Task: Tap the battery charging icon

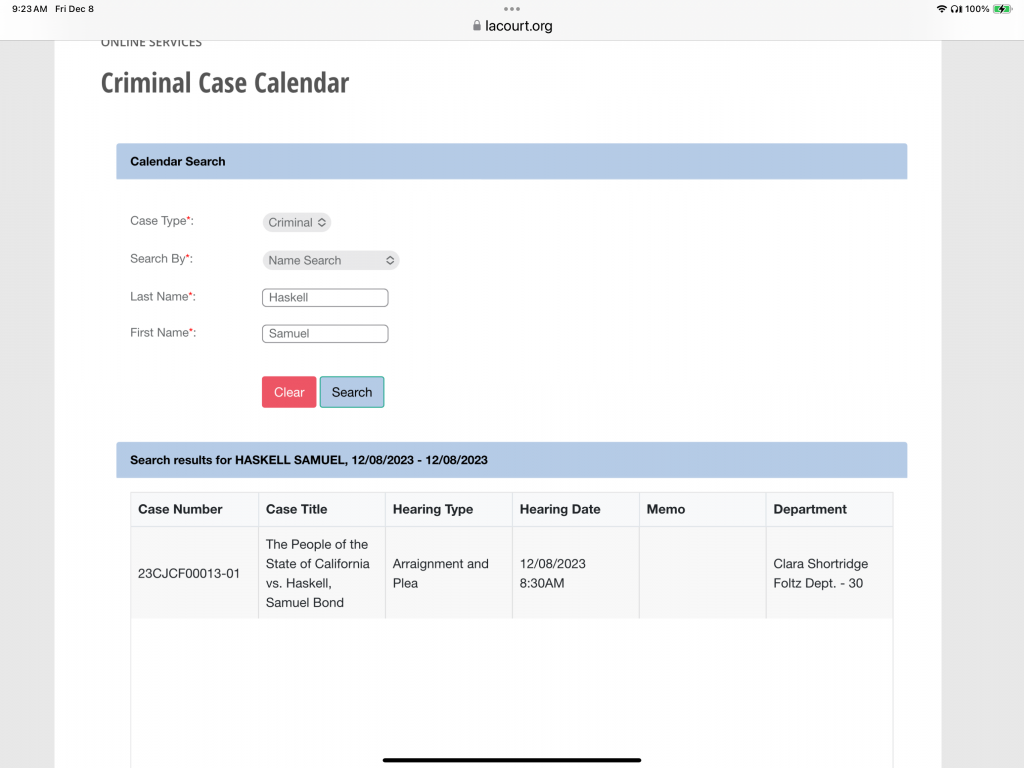Action: pyautogui.click(x=1003, y=9)
